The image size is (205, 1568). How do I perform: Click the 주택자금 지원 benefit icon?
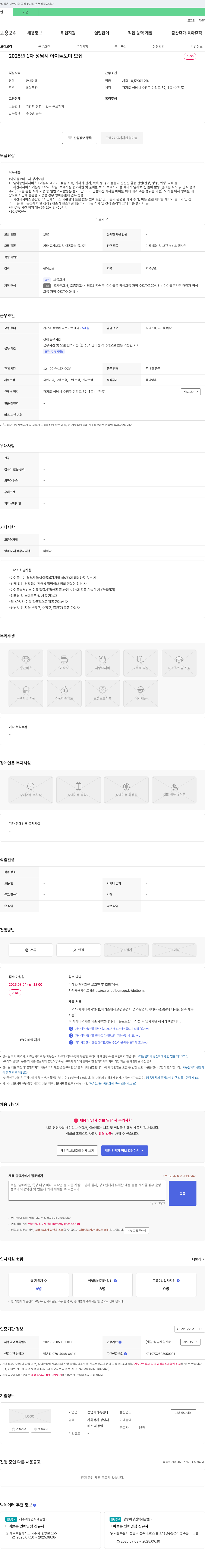point(26,693)
